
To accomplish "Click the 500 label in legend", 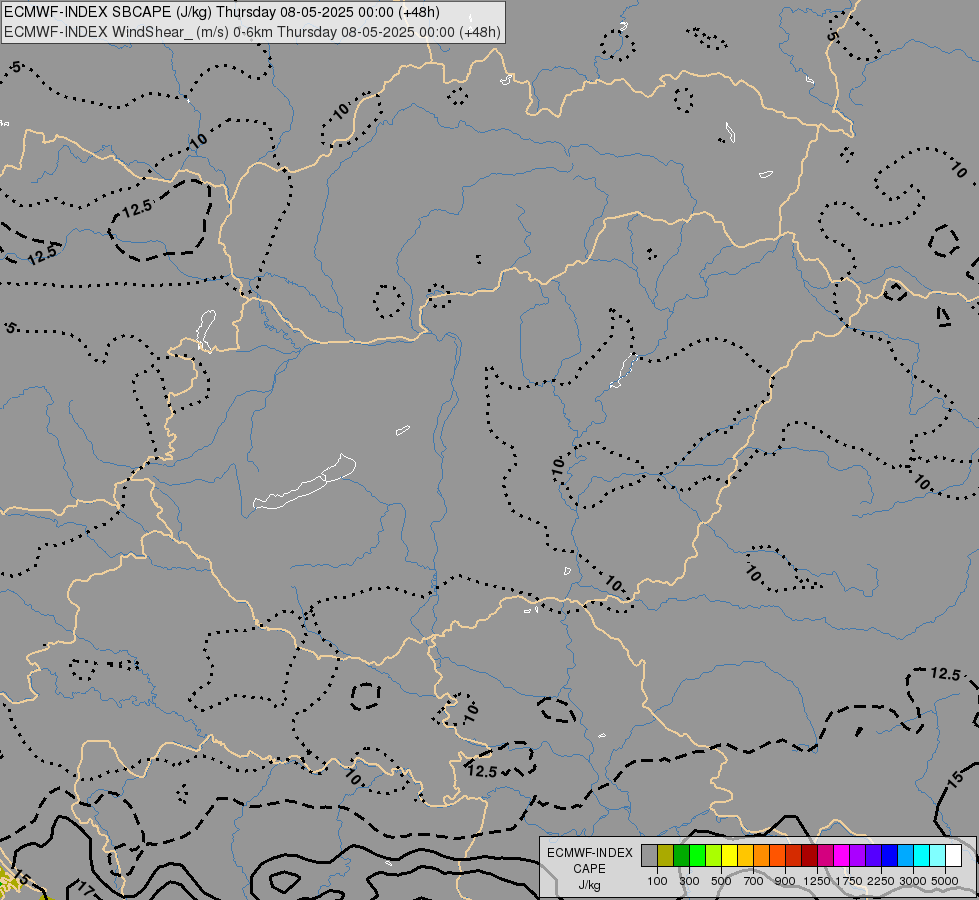I will point(721,881).
